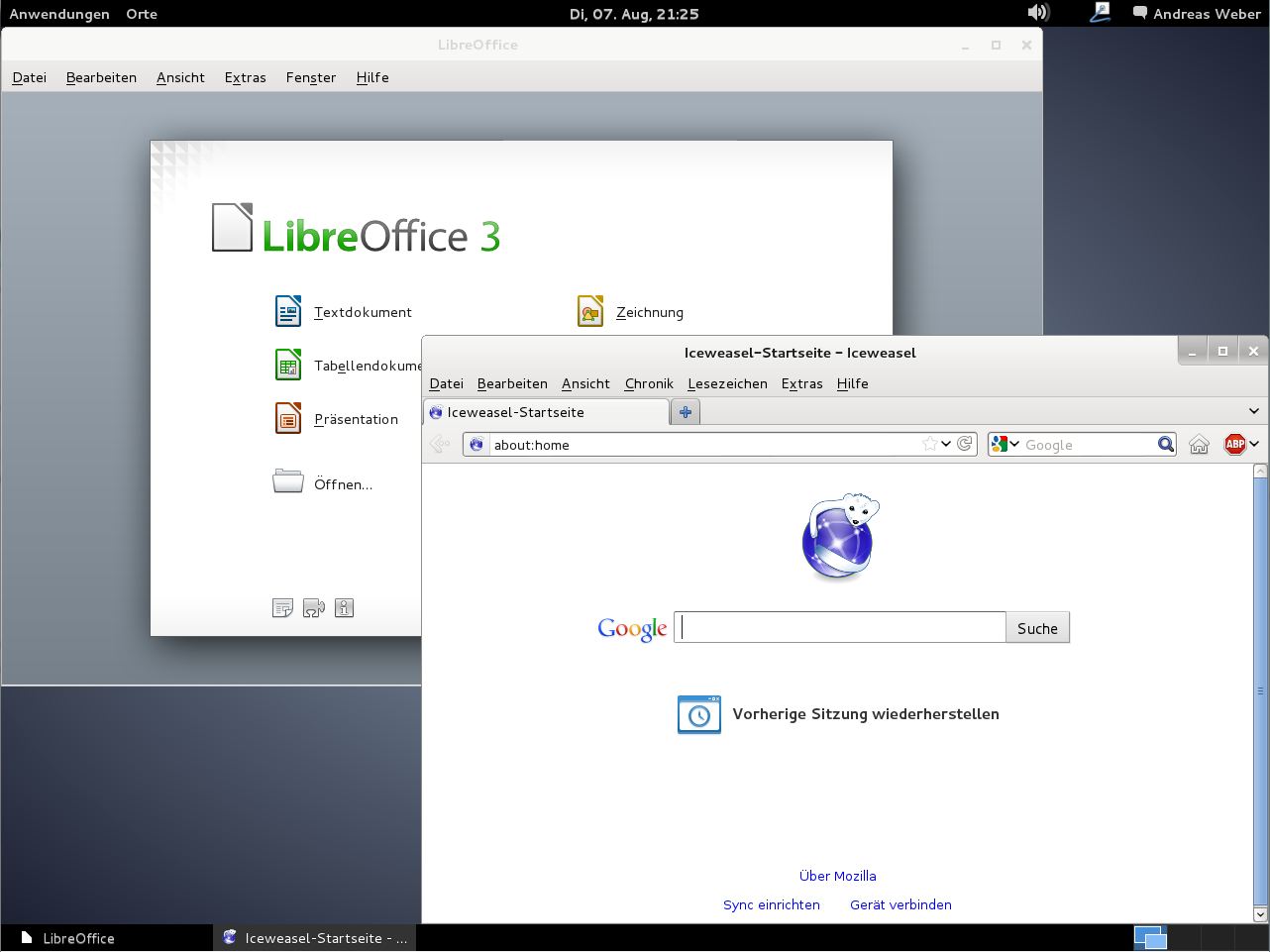
Task: Open the Fenster menu in LibreOffice
Action: click(310, 77)
